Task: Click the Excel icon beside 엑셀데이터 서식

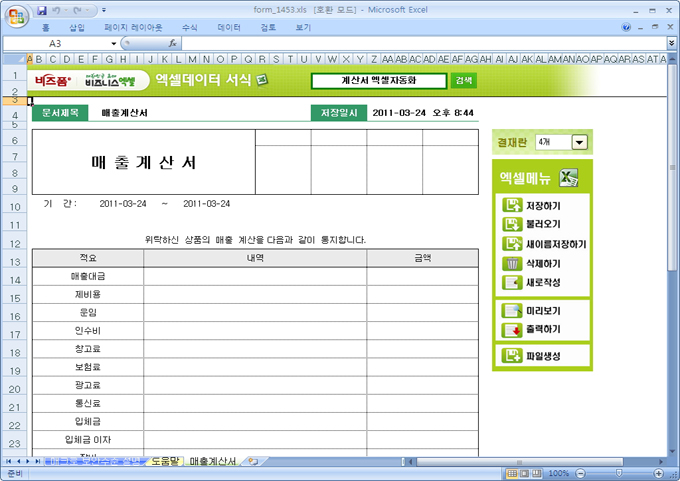Action: pyautogui.click(x=262, y=80)
